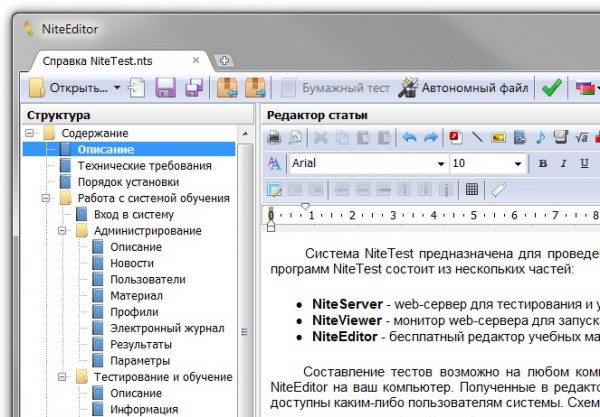
Task: Click the Undo blue arrow
Action: pyautogui.click(x=409, y=137)
